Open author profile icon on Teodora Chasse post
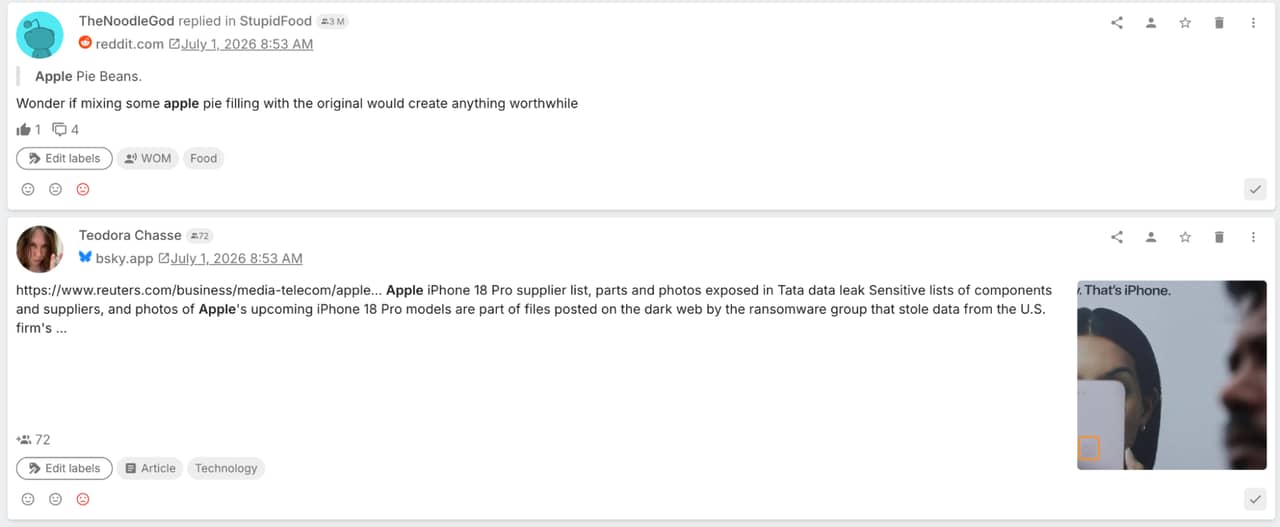Viewport: 1280px width, 527px height. [1151, 237]
